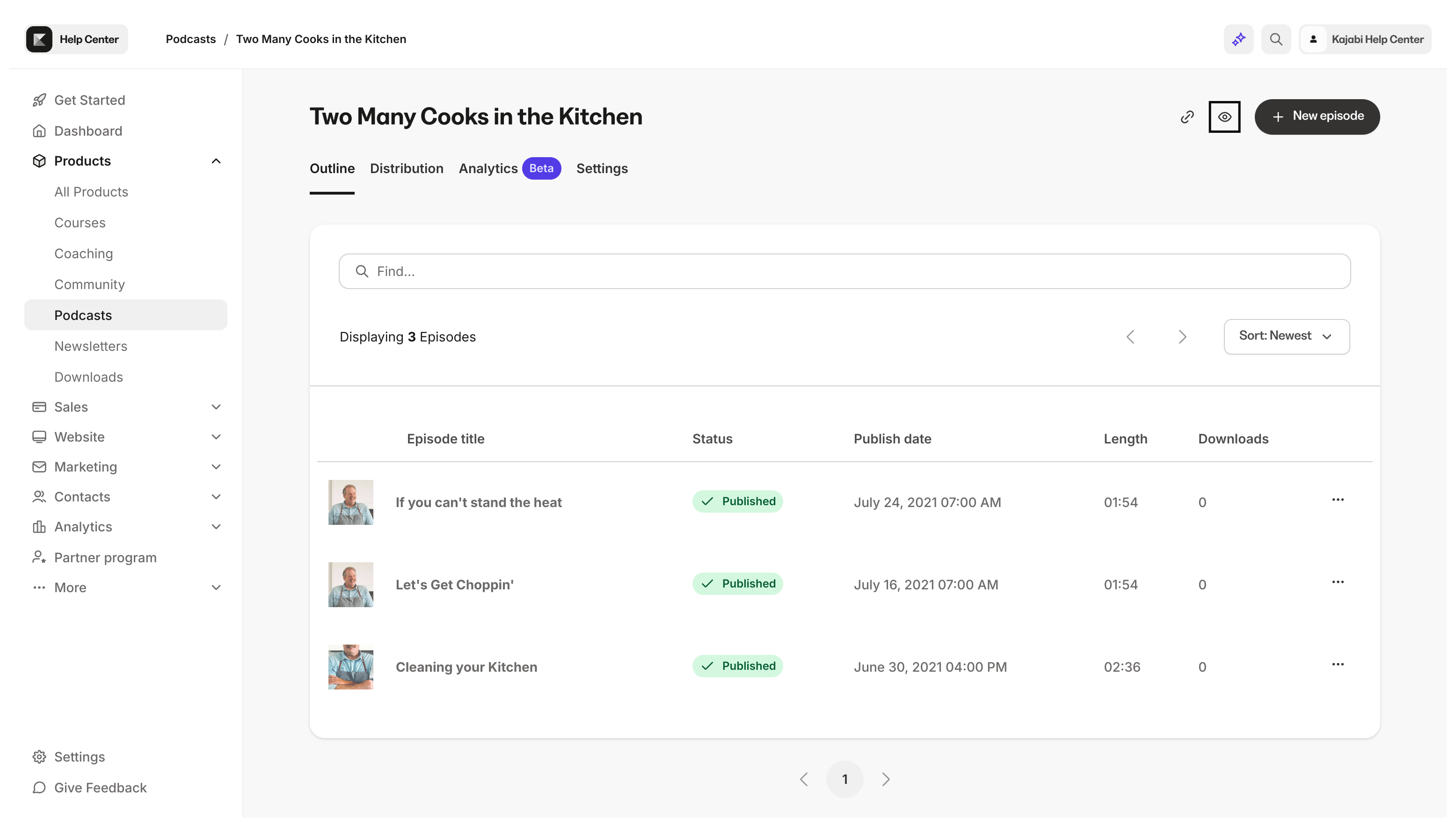Open Give Feedback chat icon
Image resolution: width=1456 pixels, height=827 pixels.
pyautogui.click(x=39, y=788)
